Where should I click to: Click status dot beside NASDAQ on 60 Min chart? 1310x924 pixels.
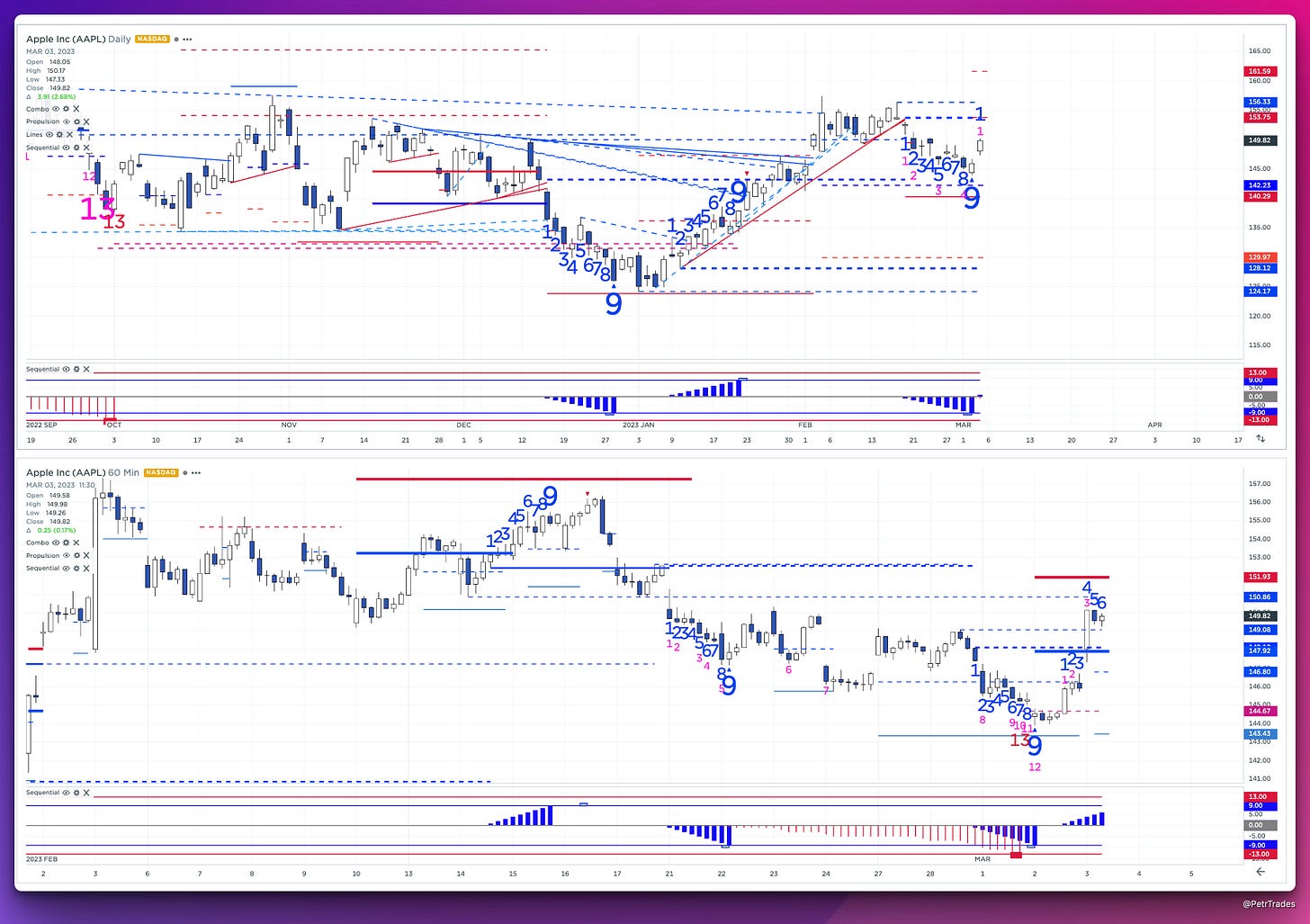[185, 472]
